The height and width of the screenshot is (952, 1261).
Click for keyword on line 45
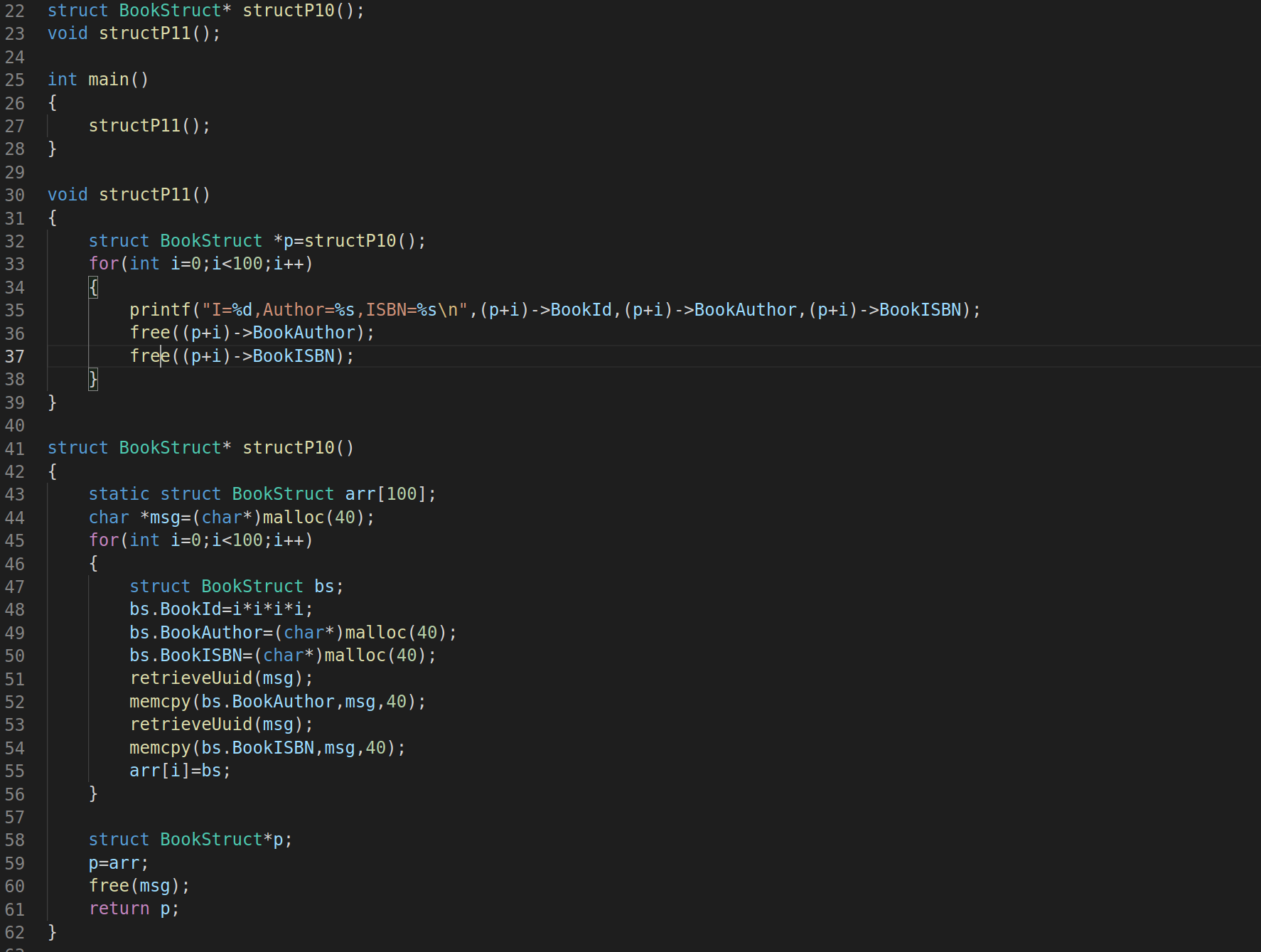[104, 540]
